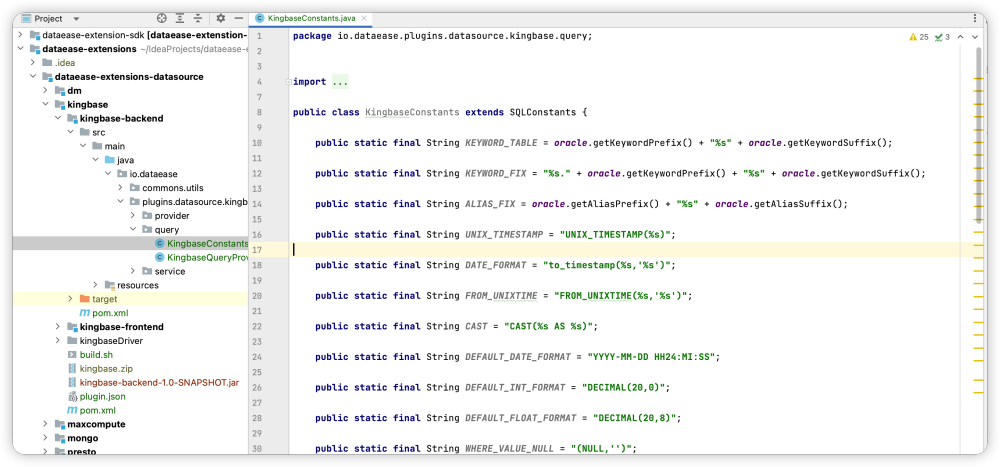Click the plugin.json file icon
Screen dimensions: 1000x467
pyautogui.click(x=72, y=396)
